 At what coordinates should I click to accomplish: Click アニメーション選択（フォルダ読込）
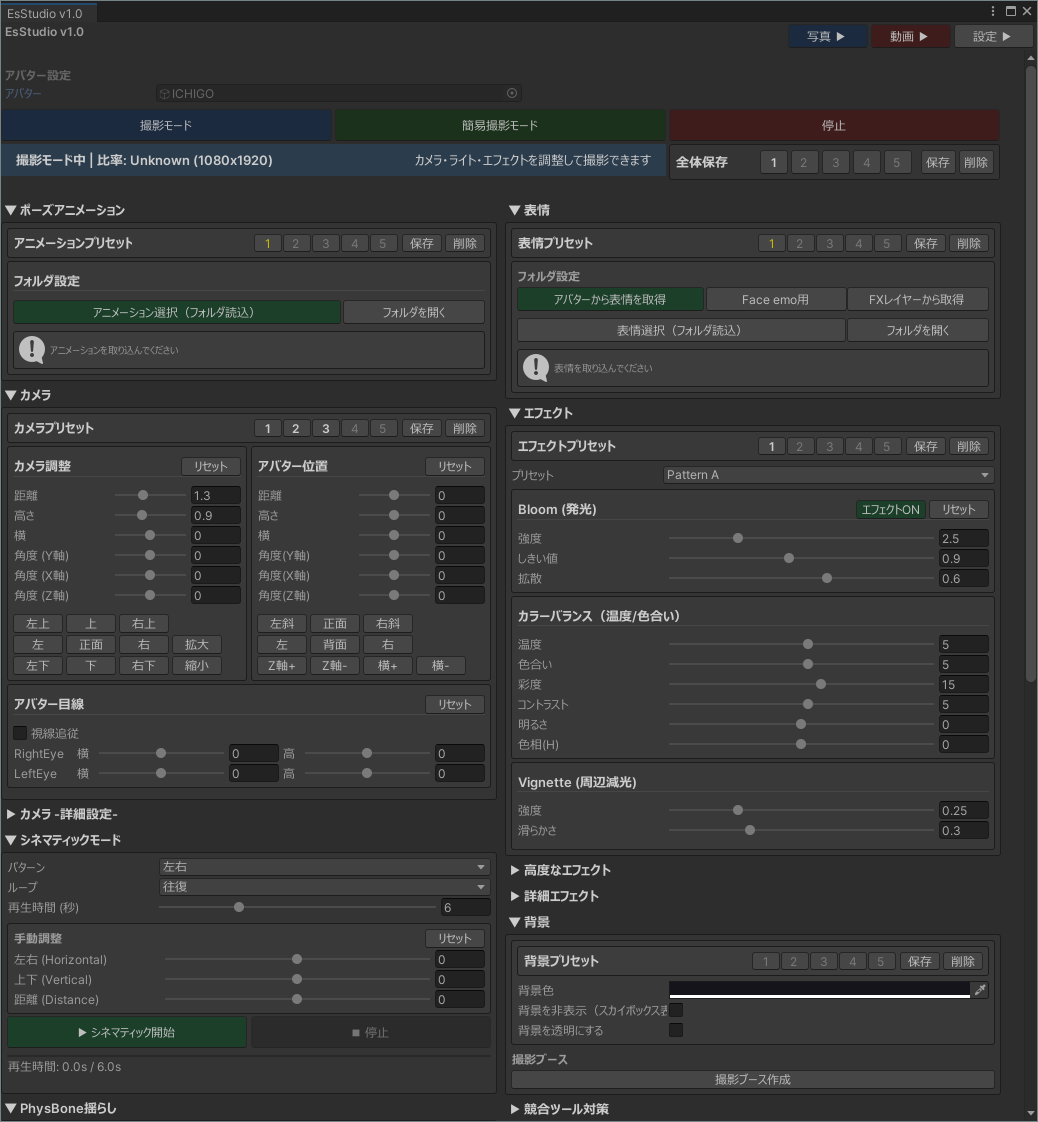tap(177, 312)
